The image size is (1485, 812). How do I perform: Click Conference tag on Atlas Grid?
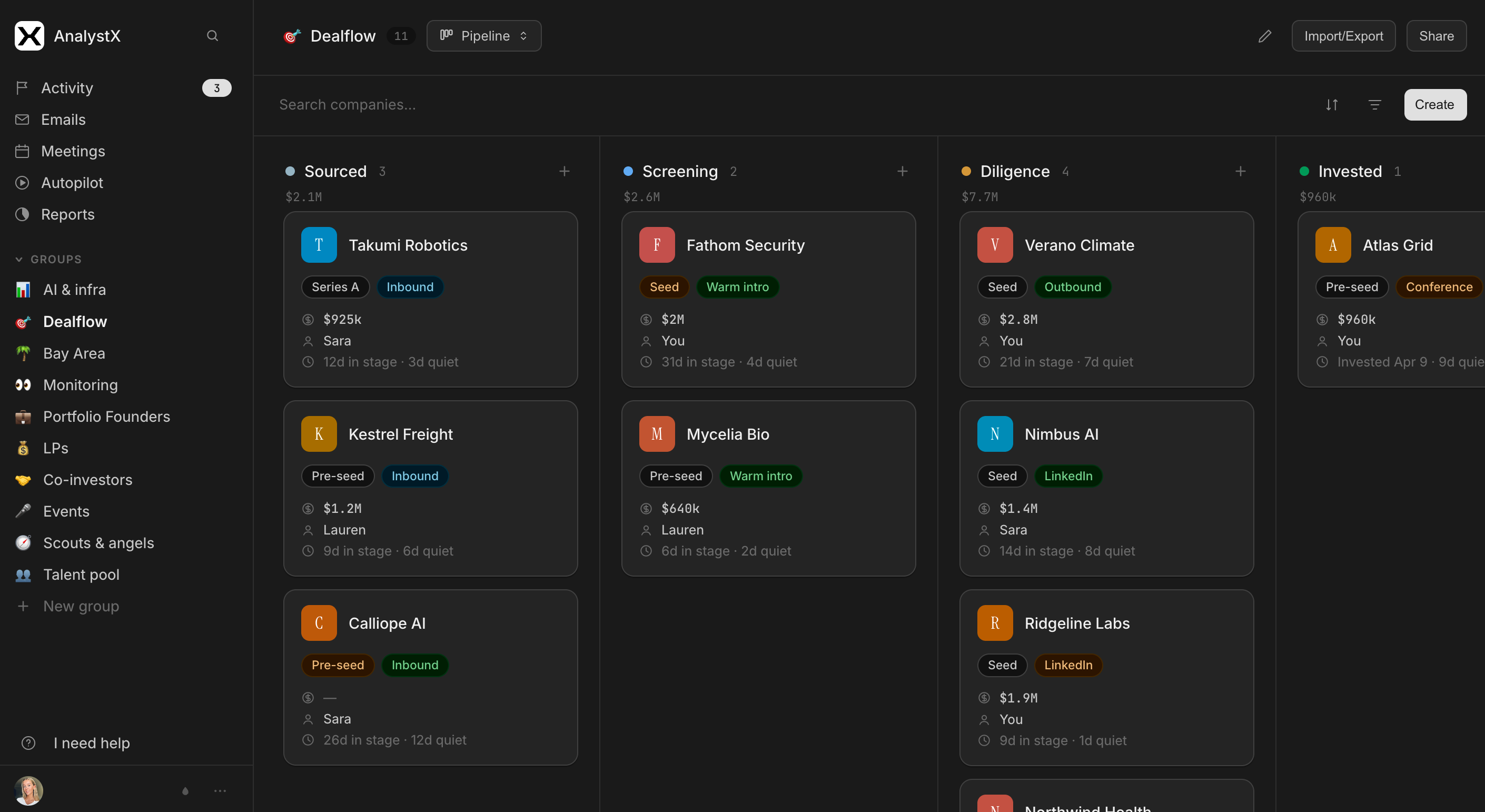tap(1438, 286)
